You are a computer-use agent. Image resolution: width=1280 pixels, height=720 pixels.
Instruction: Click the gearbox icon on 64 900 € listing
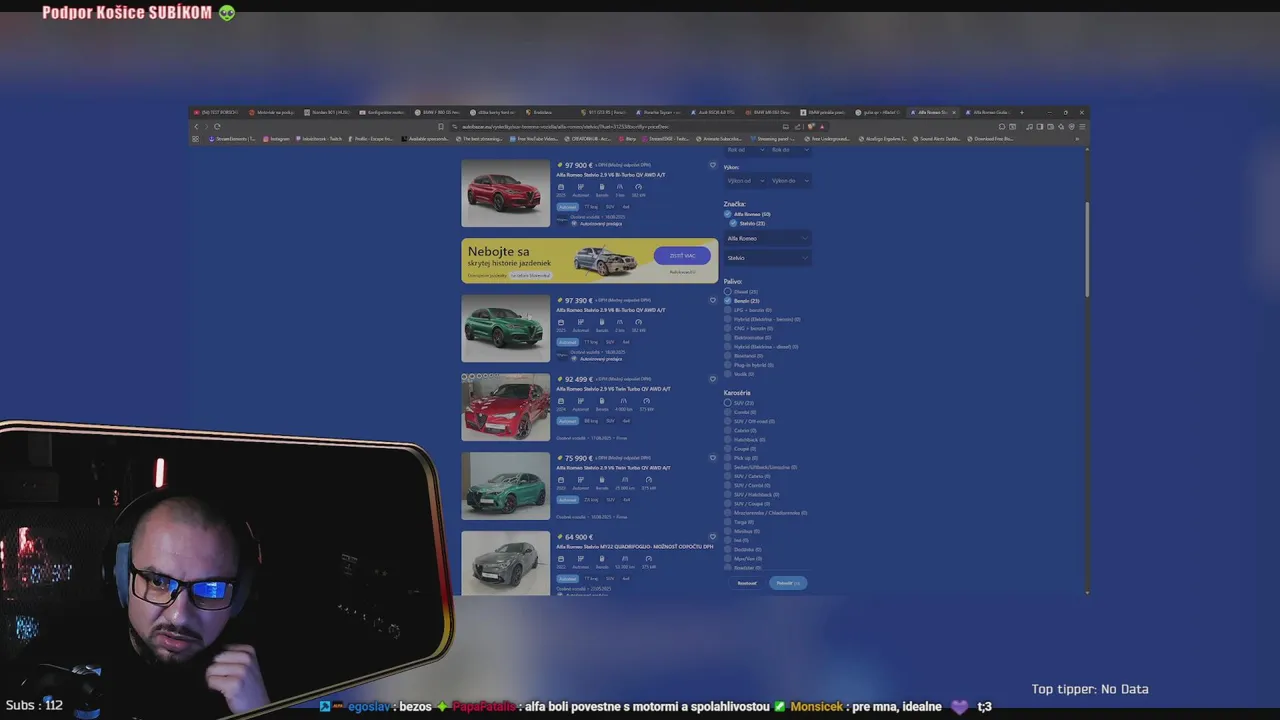tap(580, 559)
